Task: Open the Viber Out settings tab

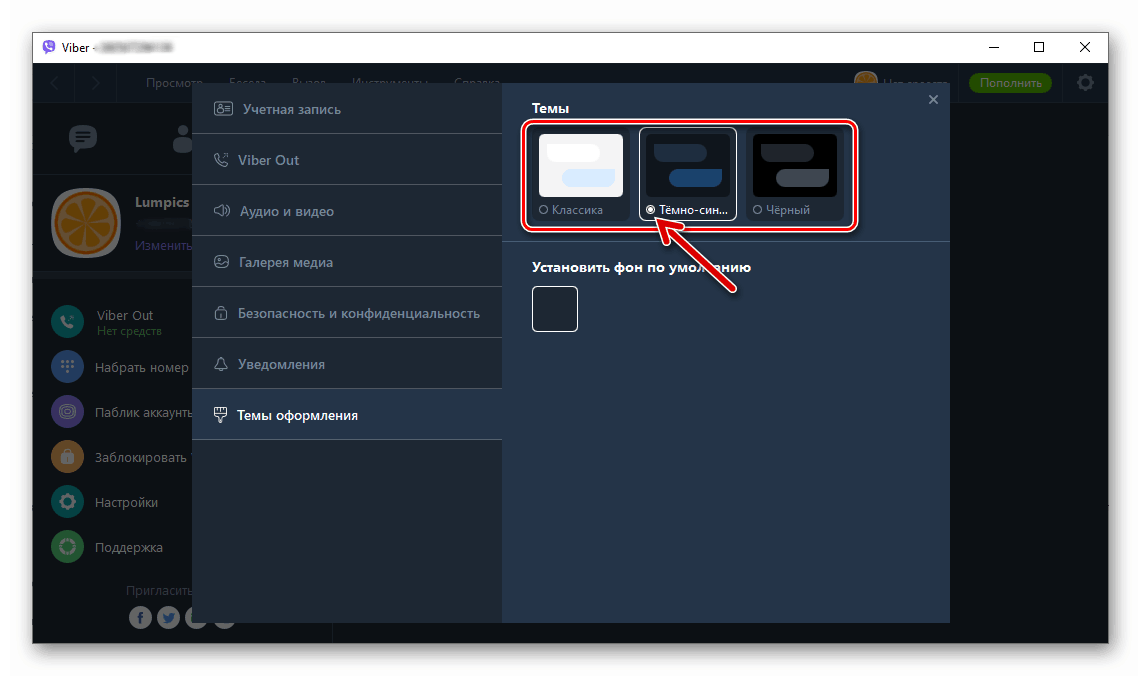Action: [x=347, y=159]
